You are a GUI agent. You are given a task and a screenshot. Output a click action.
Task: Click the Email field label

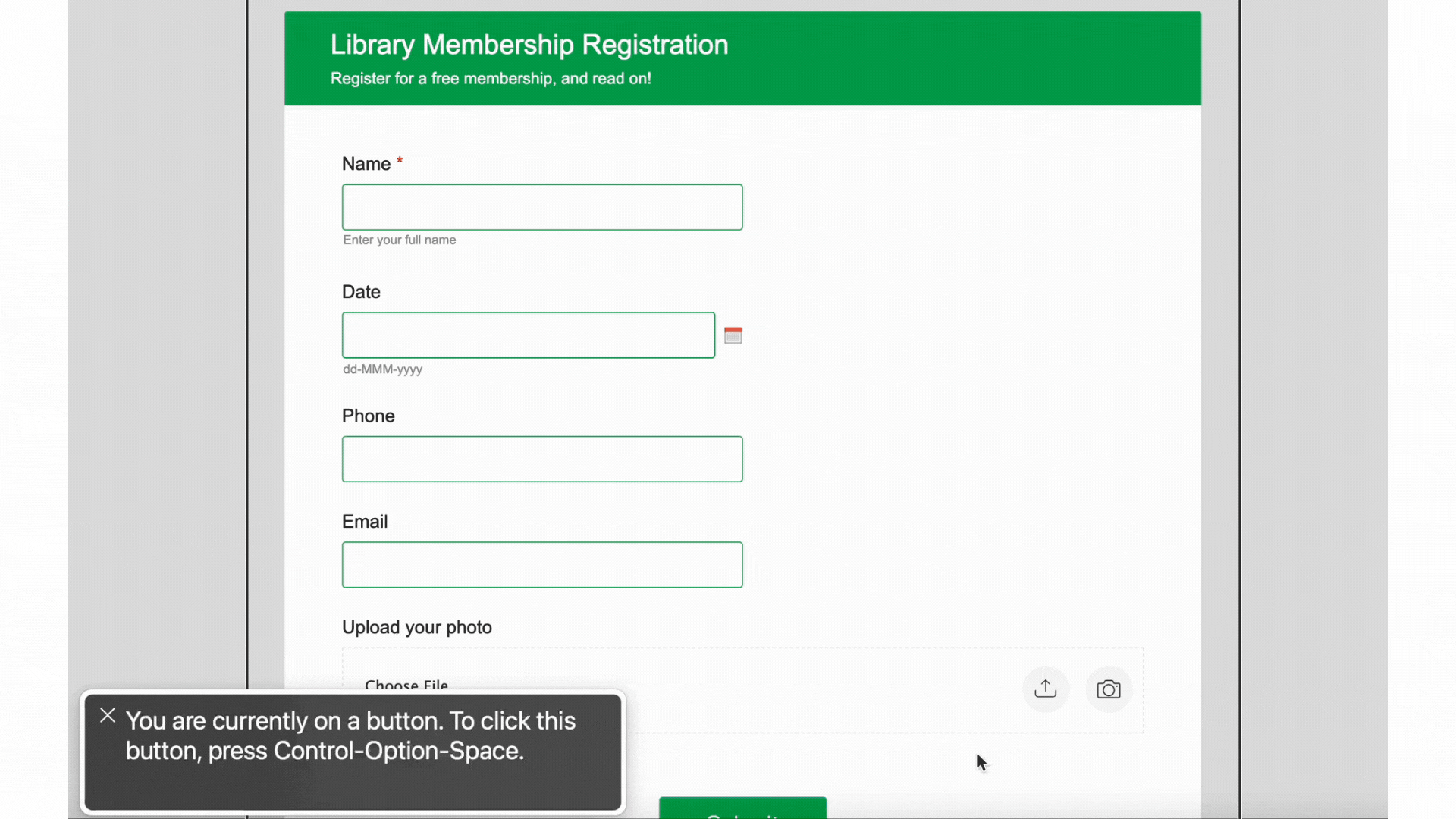pyautogui.click(x=364, y=522)
